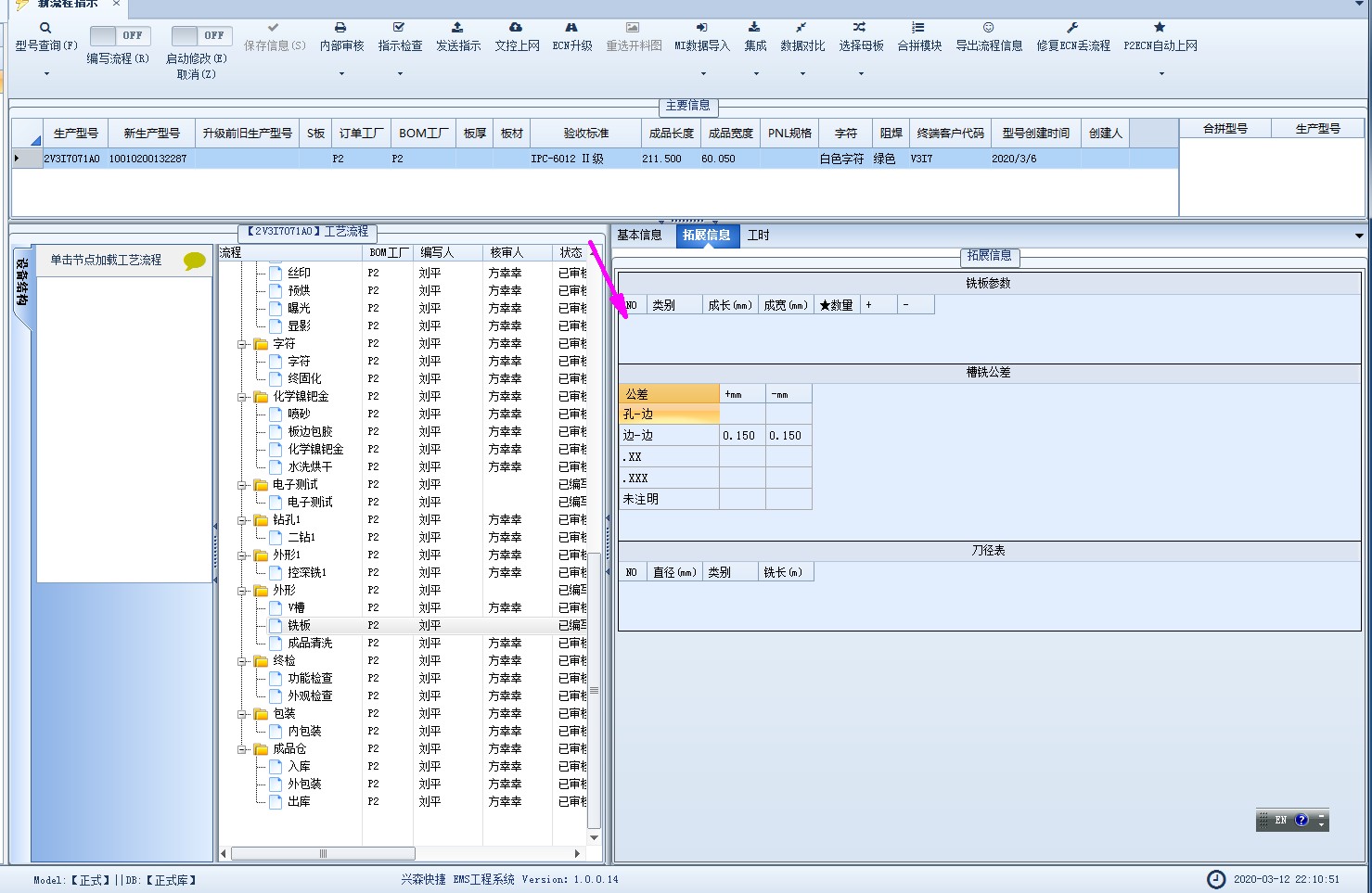Click the ECN升级 toolbar icon
Image resolution: width=1372 pixels, height=893 pixels.
[571, 28]
